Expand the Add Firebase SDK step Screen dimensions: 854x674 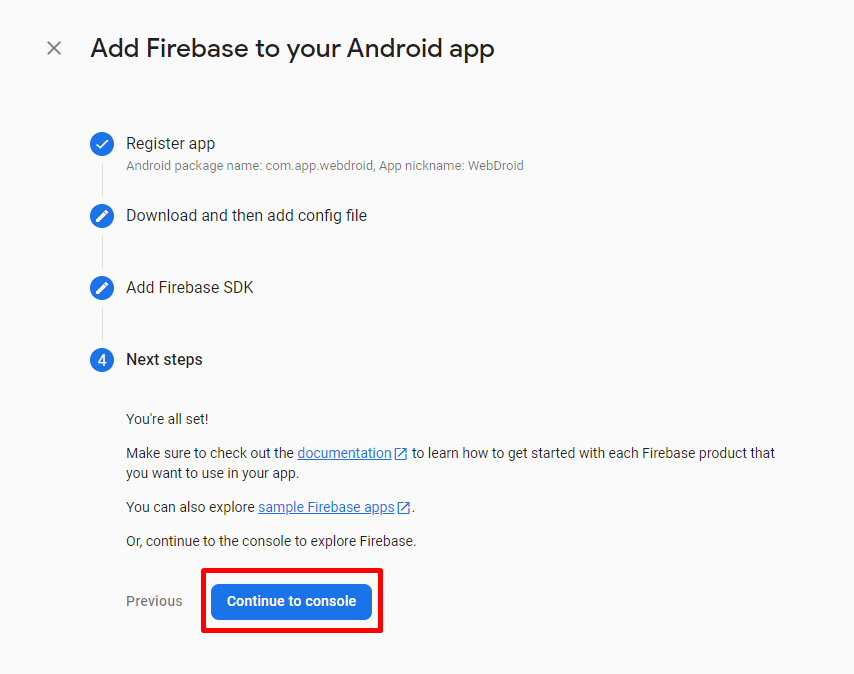pyautogui.click(x=190, y=287)
